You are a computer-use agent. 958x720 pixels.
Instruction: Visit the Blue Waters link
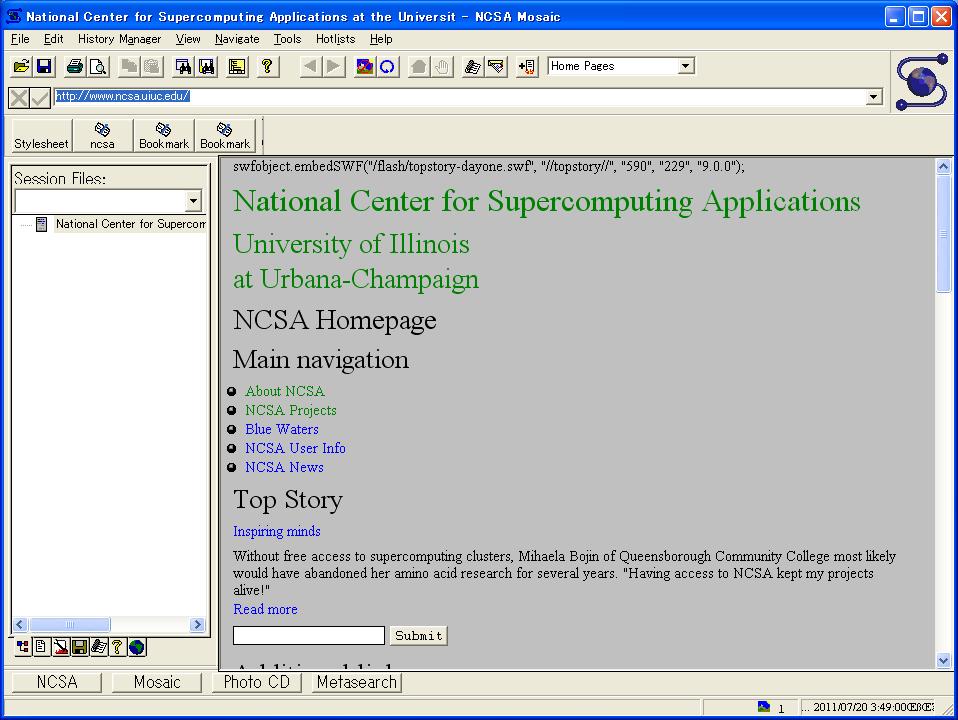click(x=282, y=429)
